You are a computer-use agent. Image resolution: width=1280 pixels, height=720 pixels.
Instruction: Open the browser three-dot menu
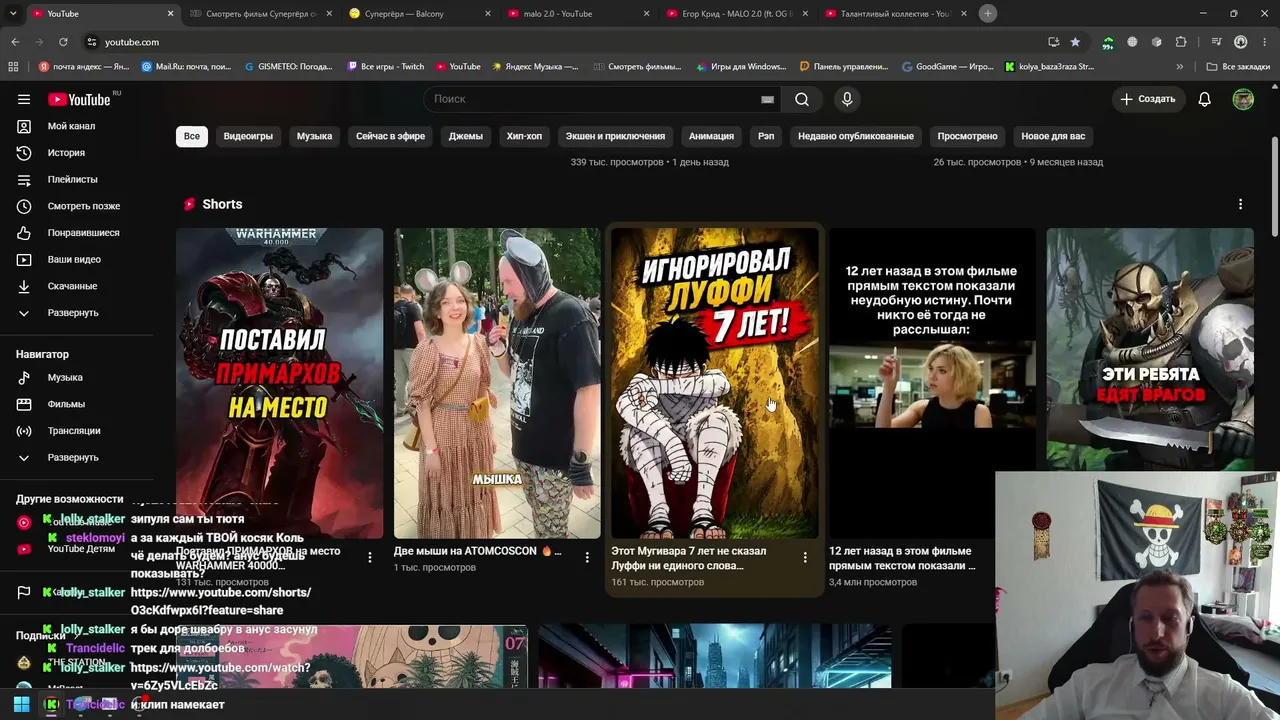1264,42
